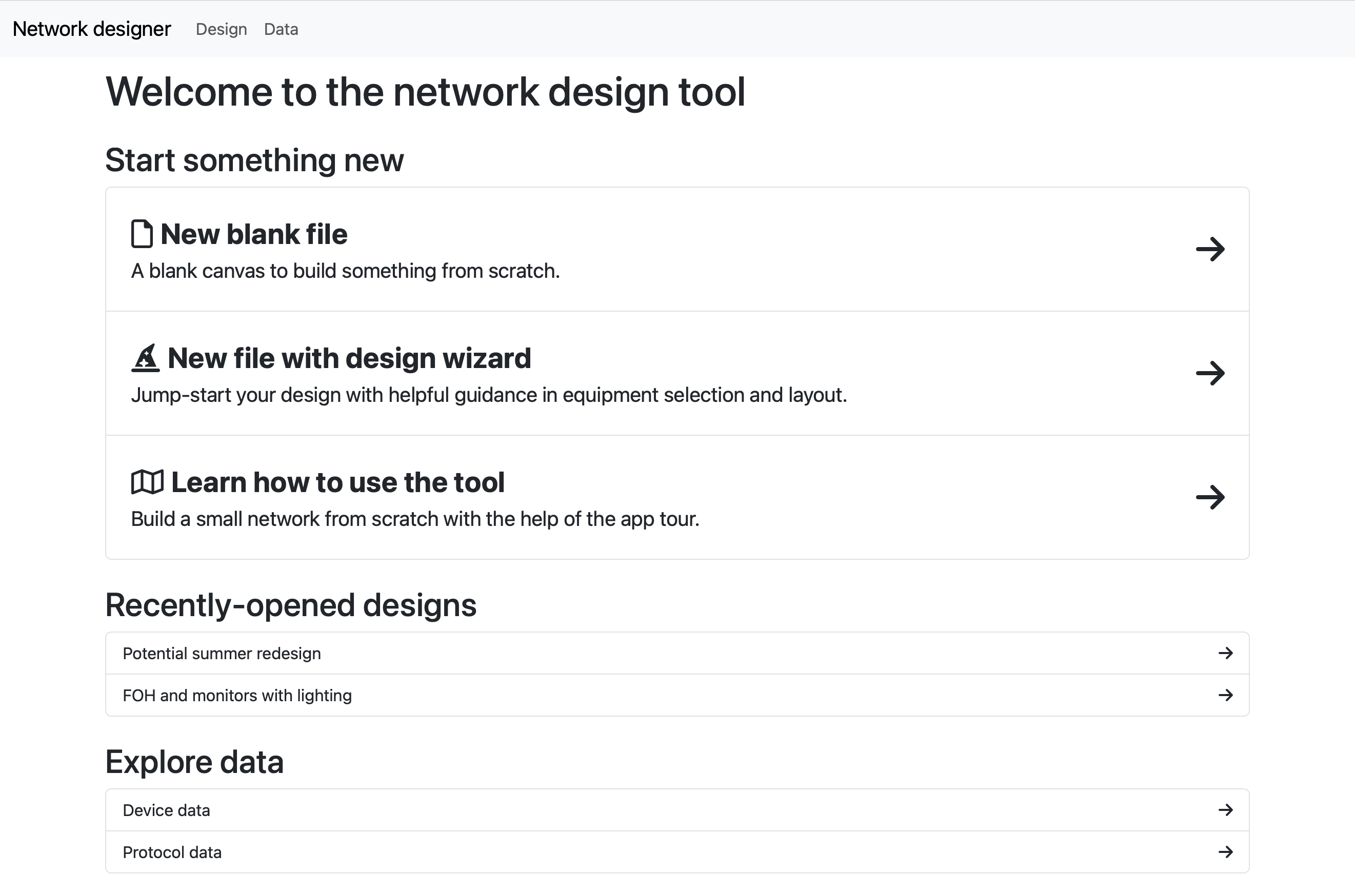Explore the Device data entry
The image size is (1355, 896).
click(166, 810)
